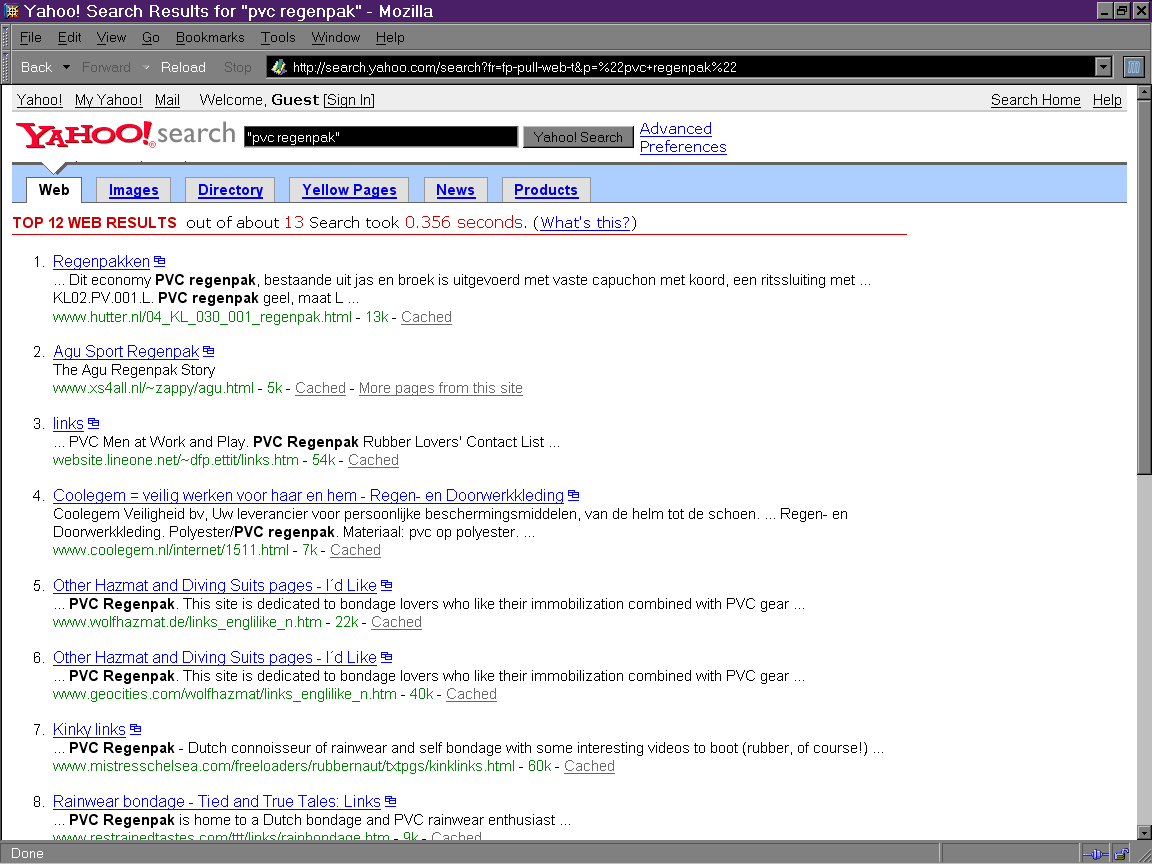This screenshot has height=864, width=1152.
Task: Switch to the Directory search tab
Action: point(231,190)
